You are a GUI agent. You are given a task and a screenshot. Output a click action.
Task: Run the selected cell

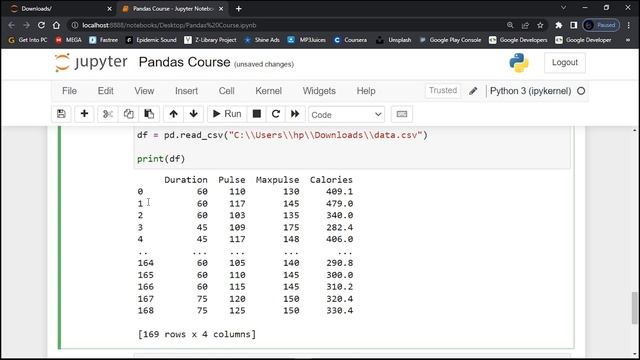click(x=227, y=114)
